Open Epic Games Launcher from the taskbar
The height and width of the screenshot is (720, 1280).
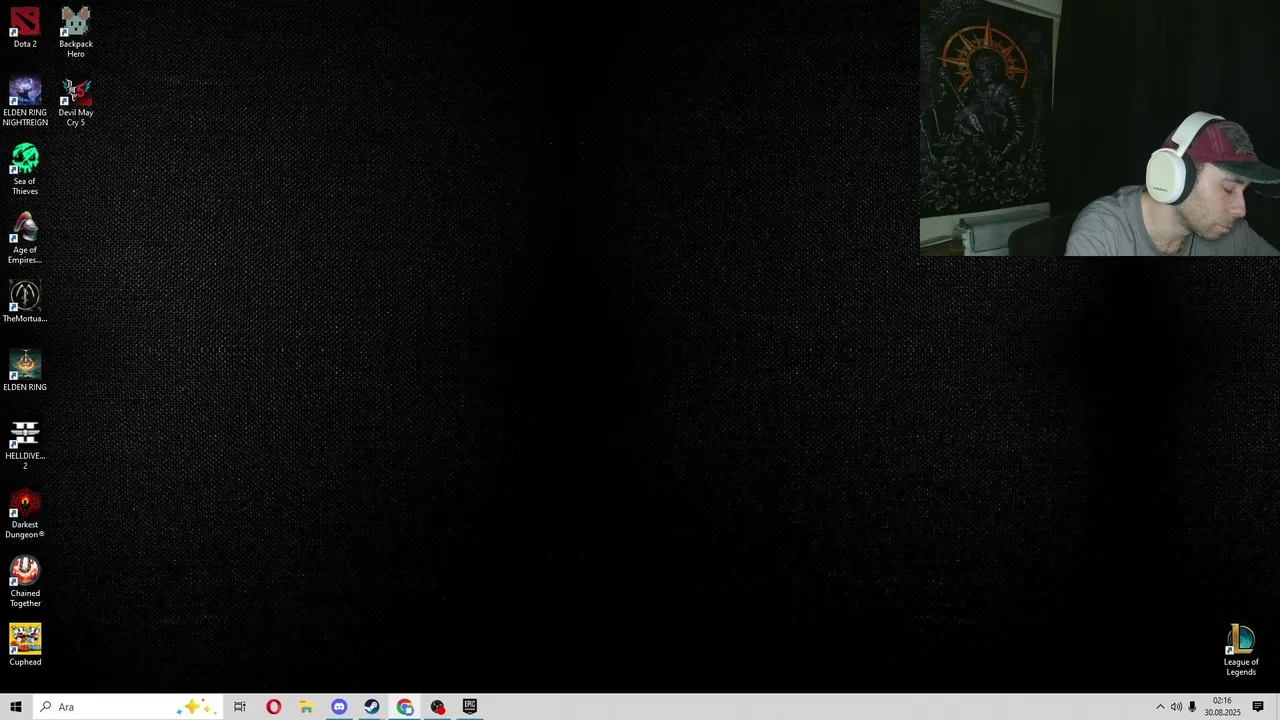click(470, 707)
